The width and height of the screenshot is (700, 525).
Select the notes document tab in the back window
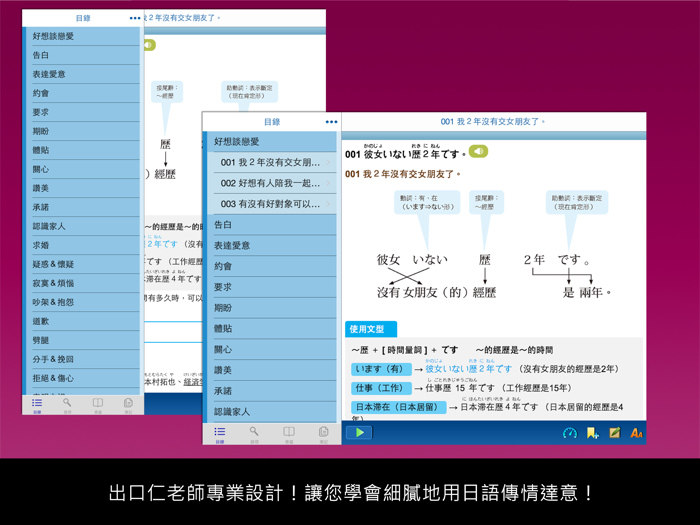coord(128,405)
